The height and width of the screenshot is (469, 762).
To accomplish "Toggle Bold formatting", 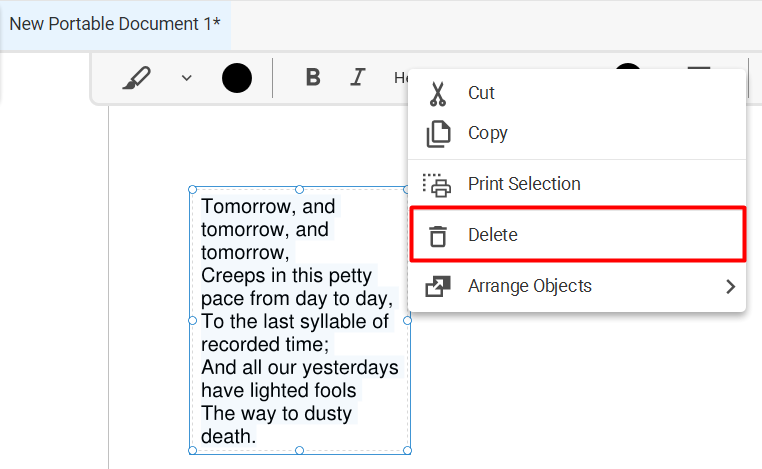I will [313, 77].
